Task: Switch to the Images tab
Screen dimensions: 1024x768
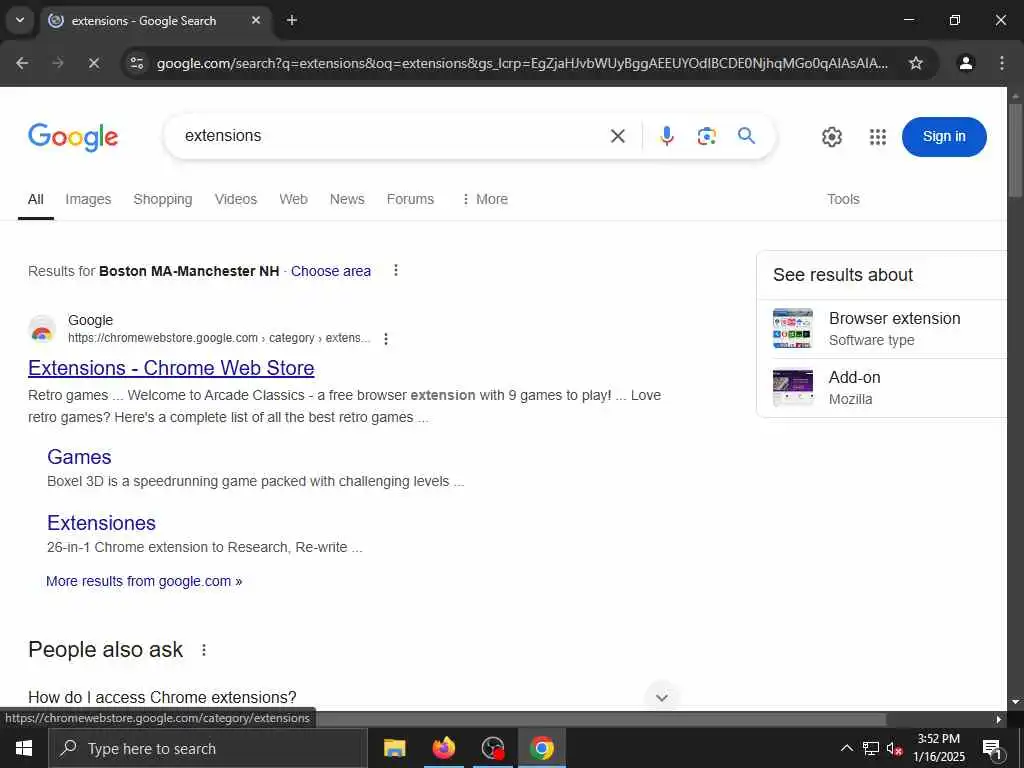Action: point(88,199)
